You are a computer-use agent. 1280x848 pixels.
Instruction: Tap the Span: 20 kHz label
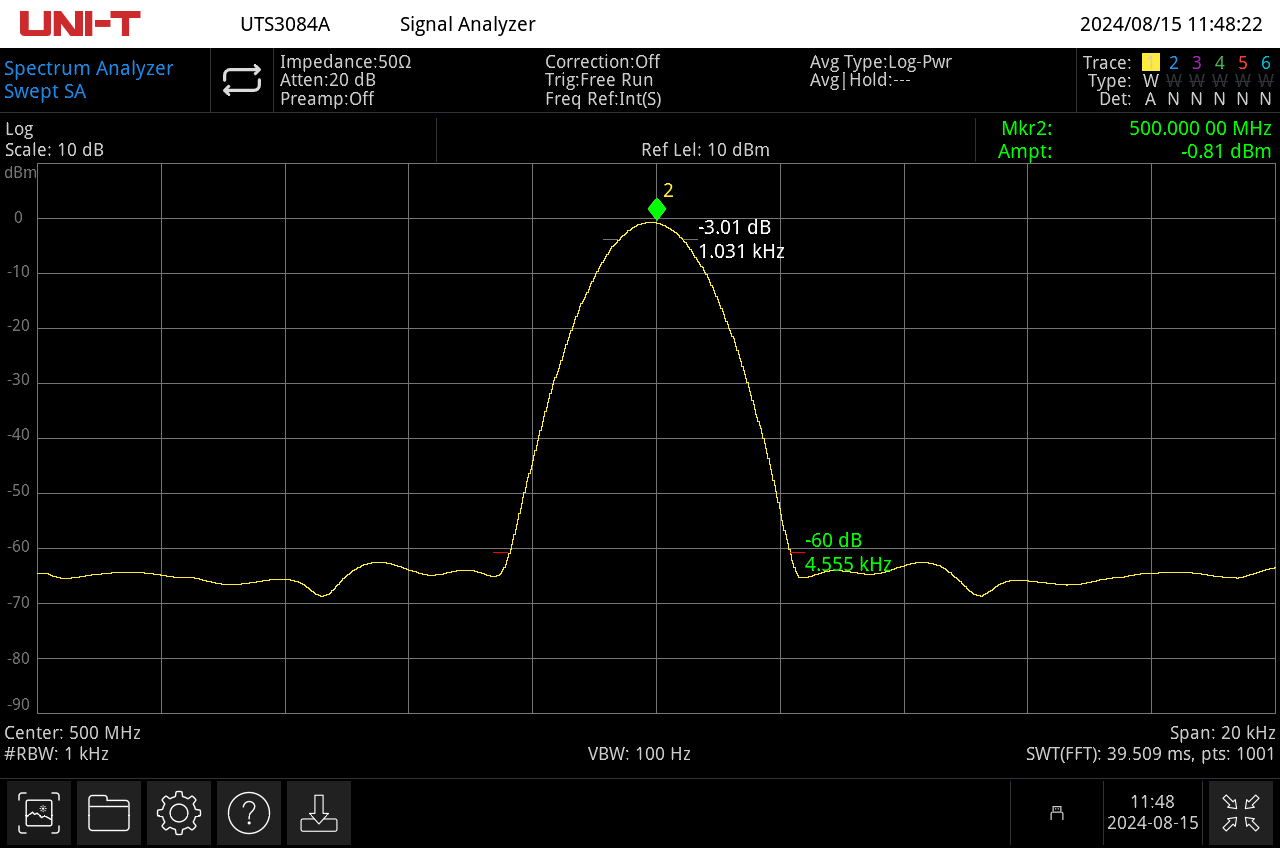pos(1222,732)
